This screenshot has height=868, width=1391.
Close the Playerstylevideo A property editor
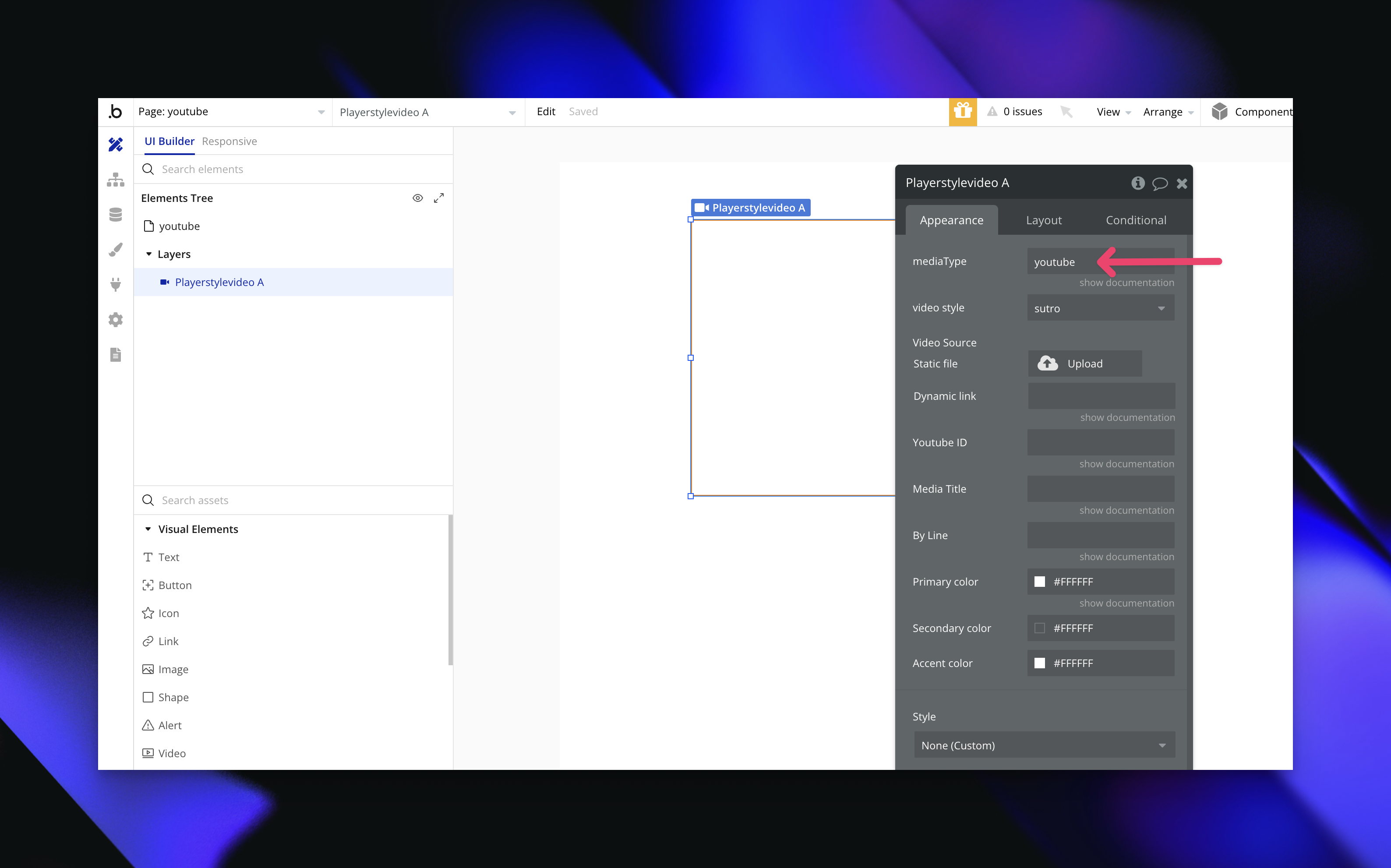coord(1182,183)
